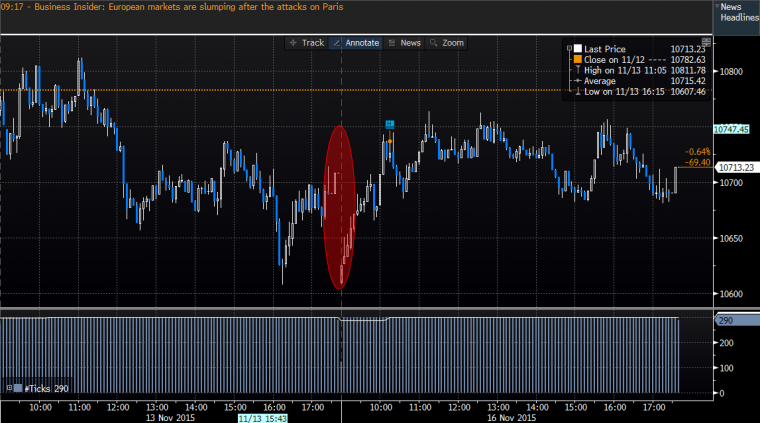Expand the #Ticks legend plus box

[x=9, y=387]
